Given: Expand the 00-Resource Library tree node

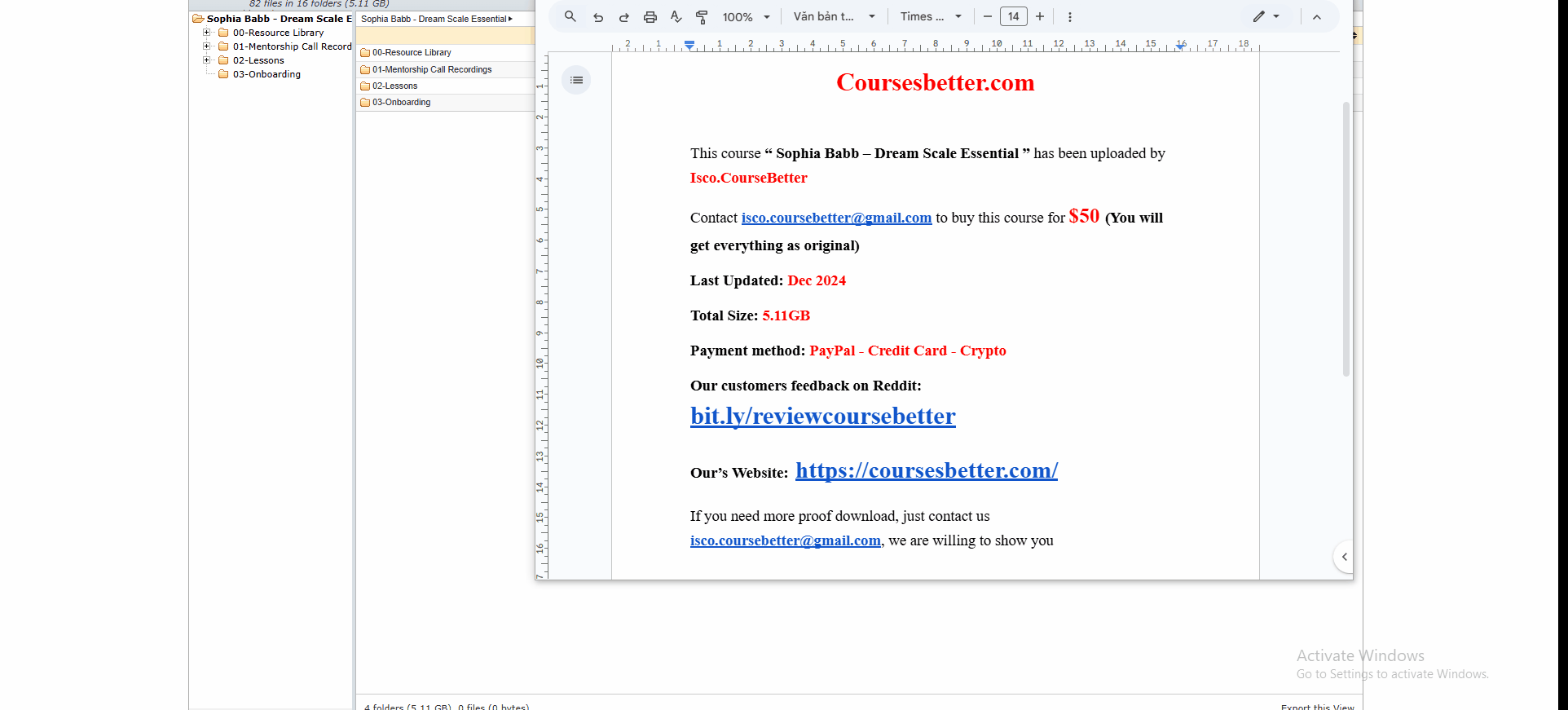Looking at the screenshot, I should [207, 33].
